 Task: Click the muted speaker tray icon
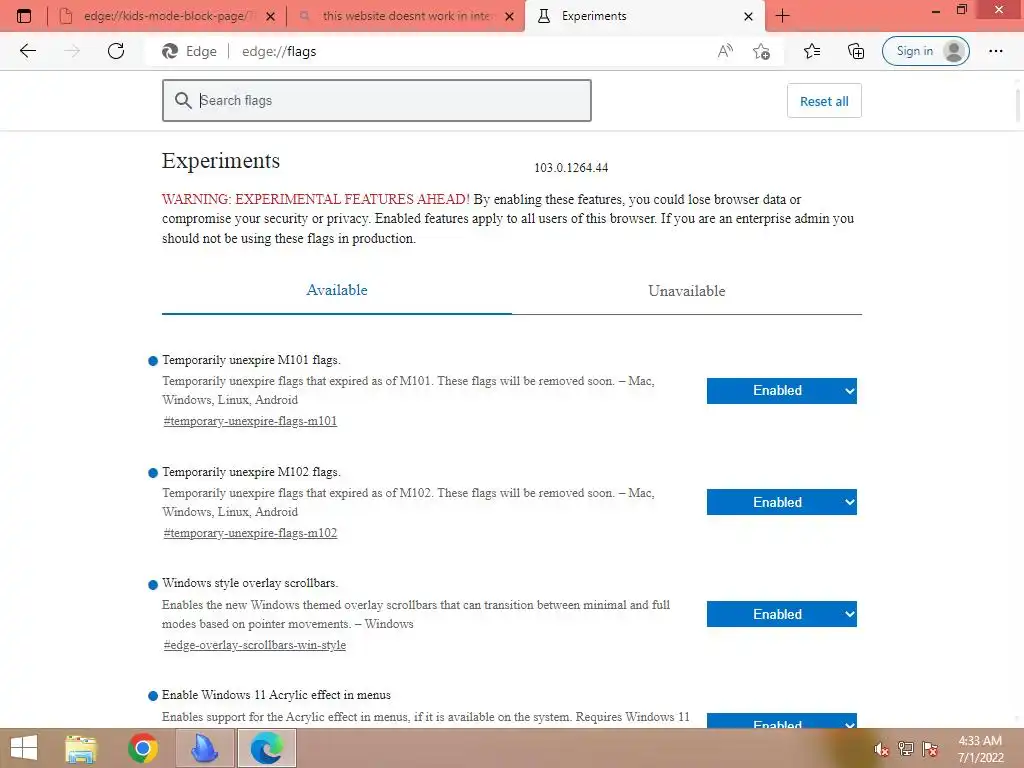881,750
